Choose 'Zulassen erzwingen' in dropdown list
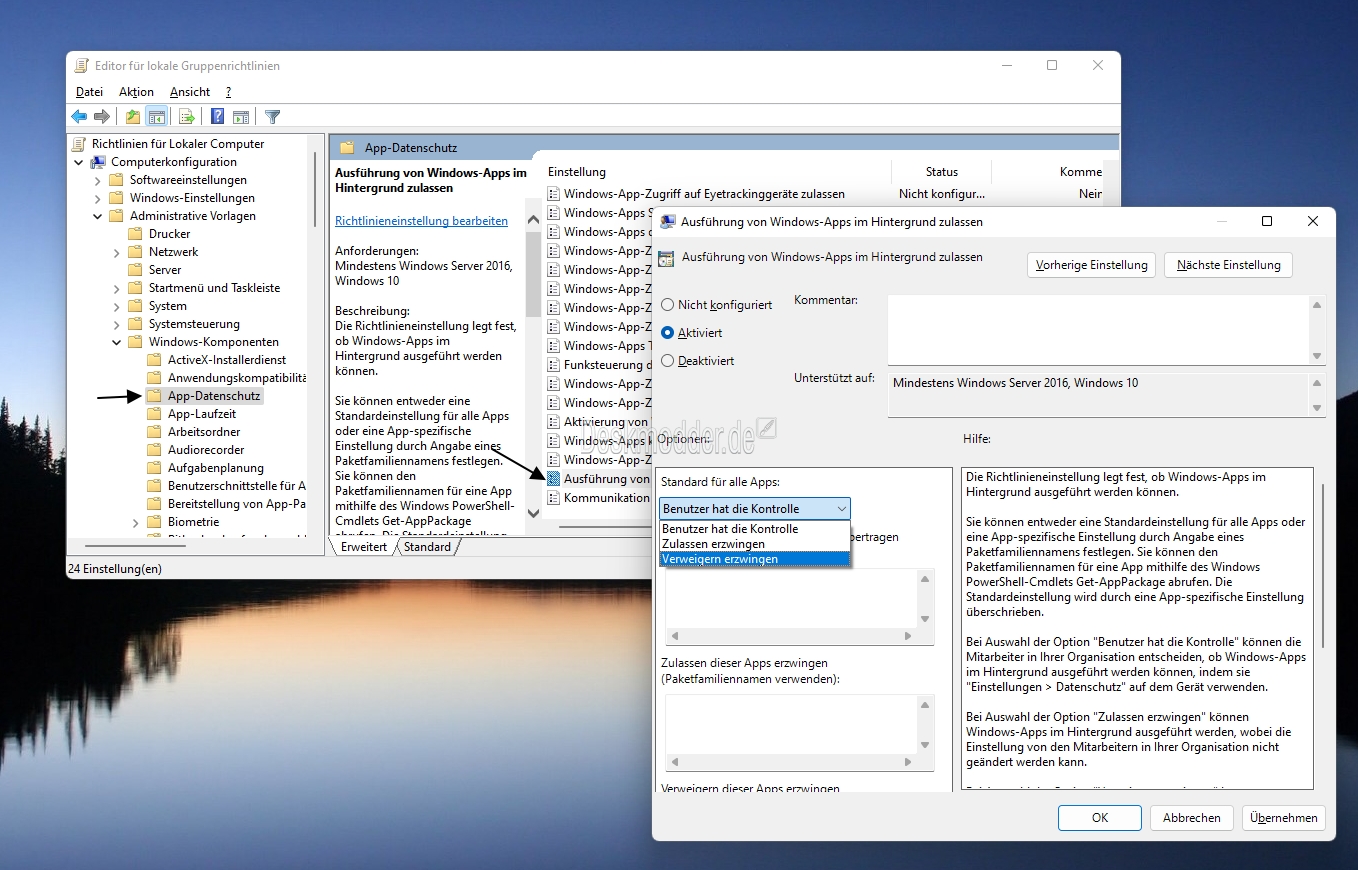This screenshot has width=1358, height=870. (713, 544)
